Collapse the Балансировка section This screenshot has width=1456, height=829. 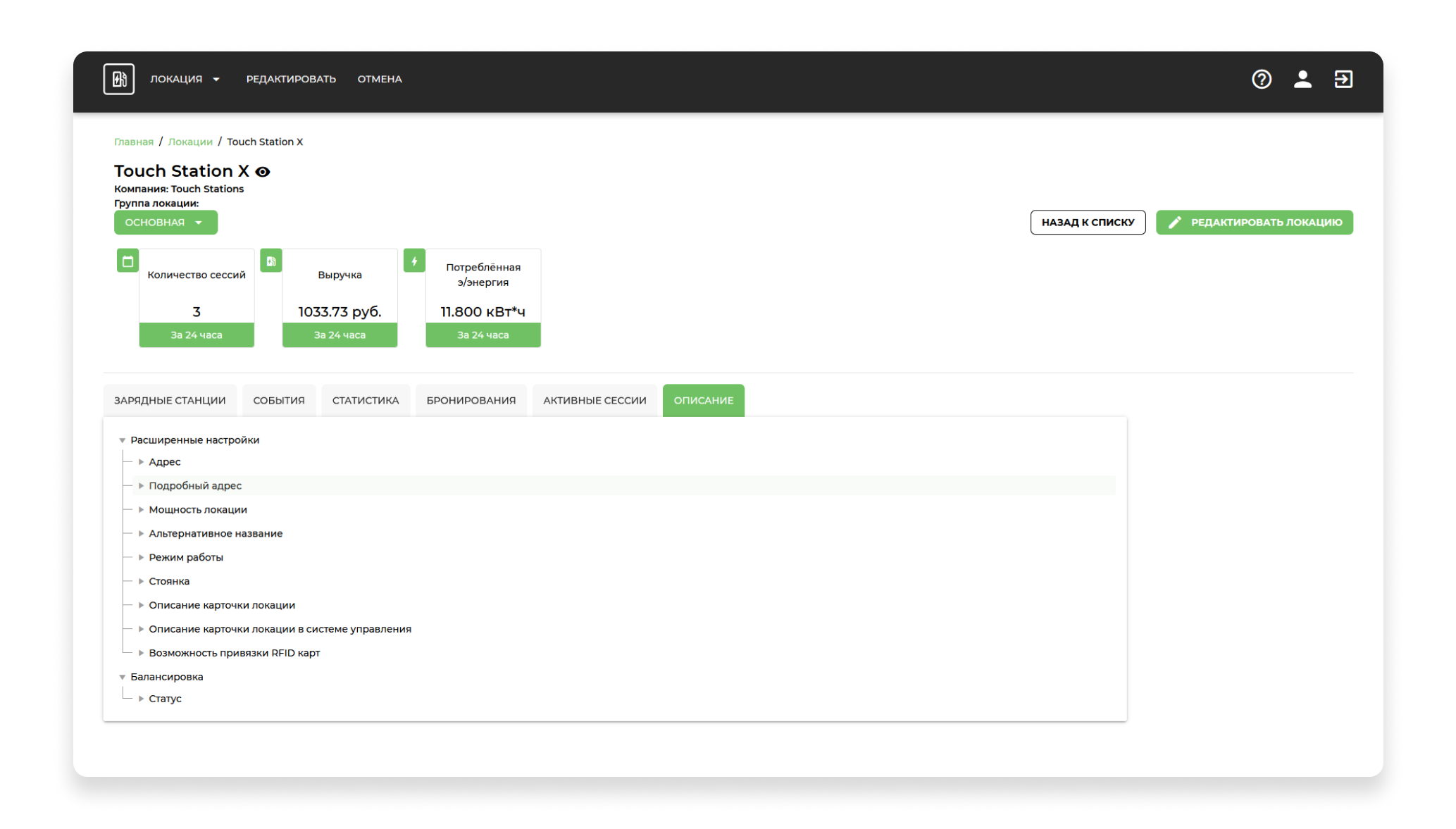tap(123, 677)
